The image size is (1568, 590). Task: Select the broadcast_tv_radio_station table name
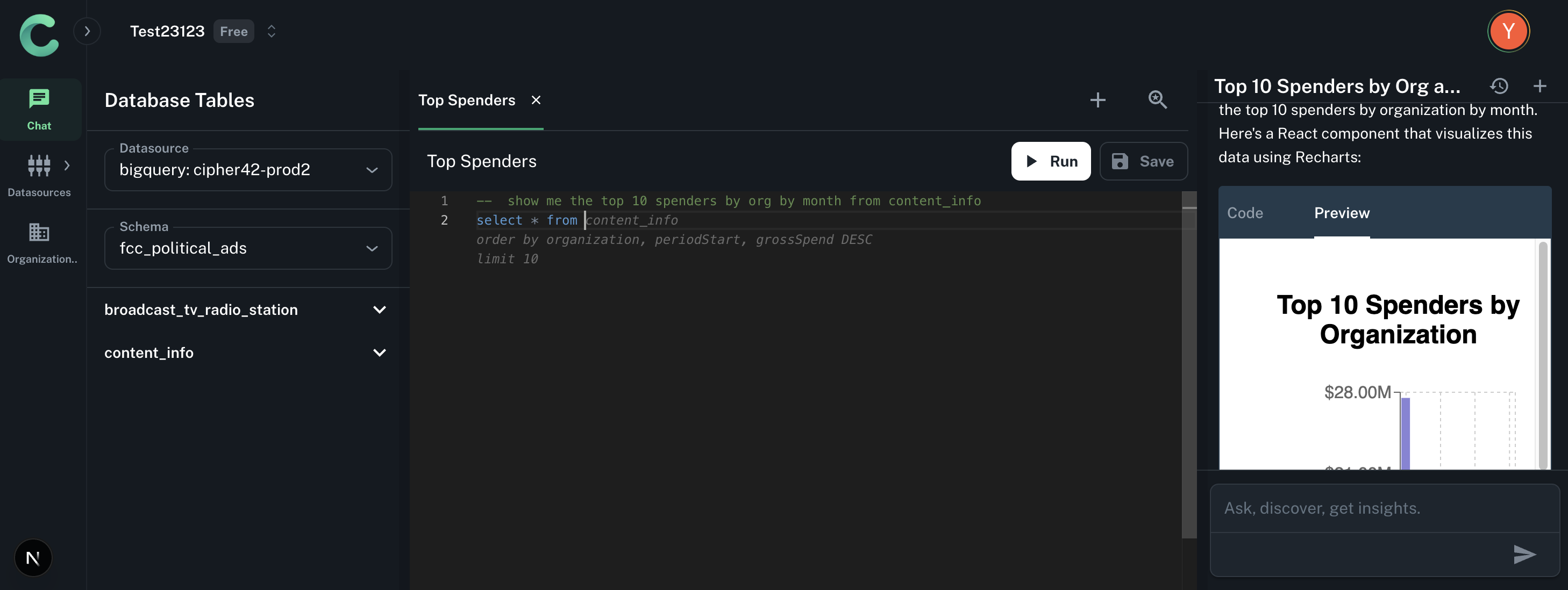click(x=201, y=310)
